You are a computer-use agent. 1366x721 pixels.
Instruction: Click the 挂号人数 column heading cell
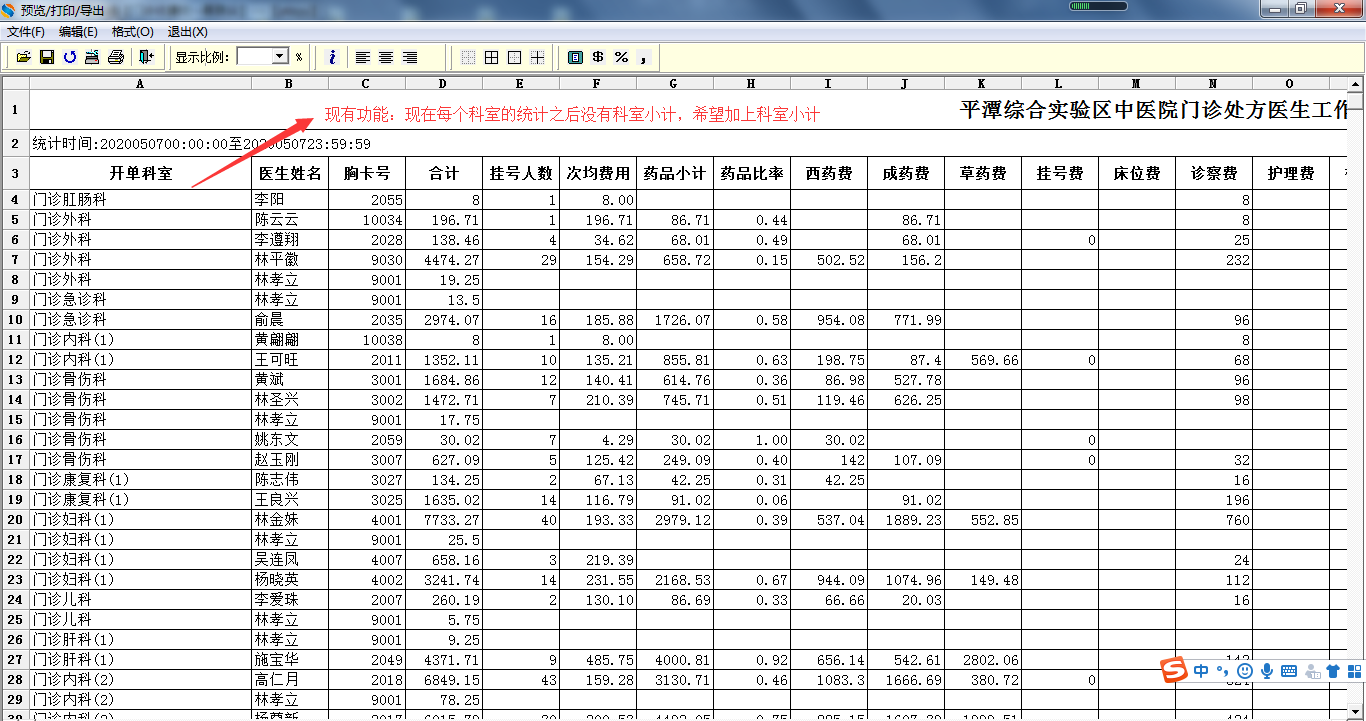(520, 174)
